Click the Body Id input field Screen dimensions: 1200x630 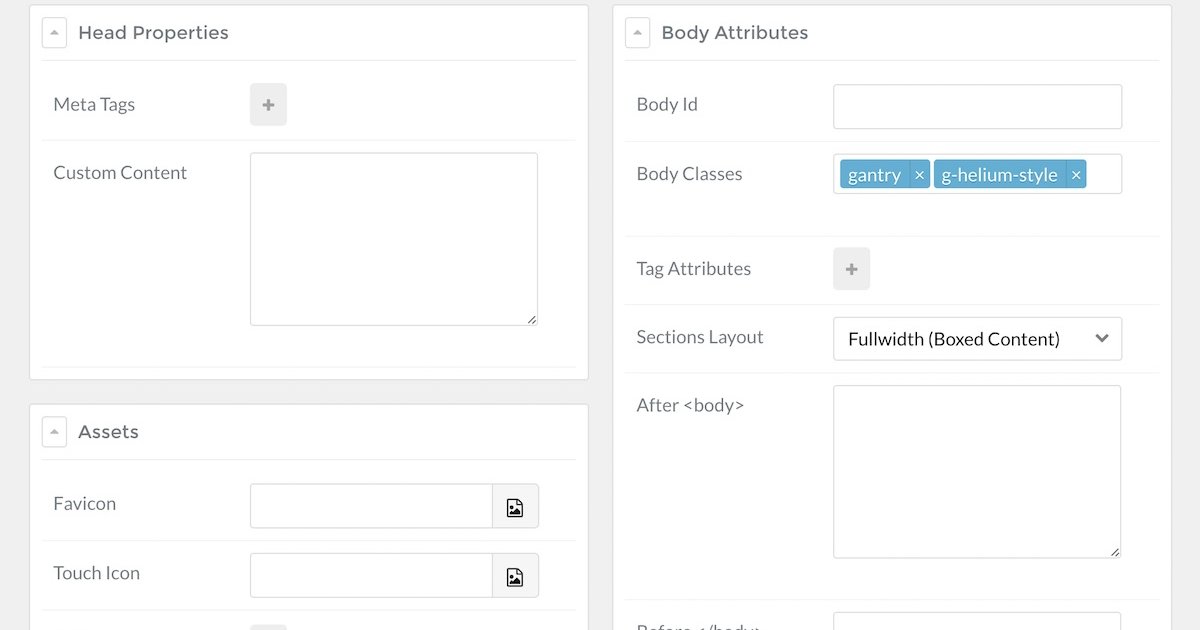pos(977,106)
